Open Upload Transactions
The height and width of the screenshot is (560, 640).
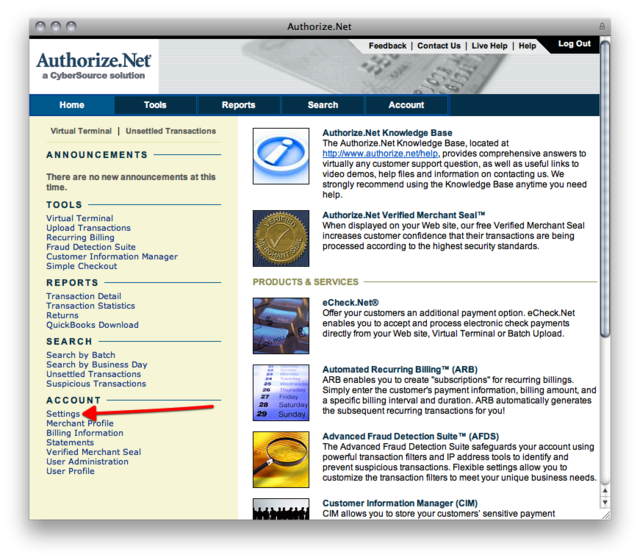[88, 228]
